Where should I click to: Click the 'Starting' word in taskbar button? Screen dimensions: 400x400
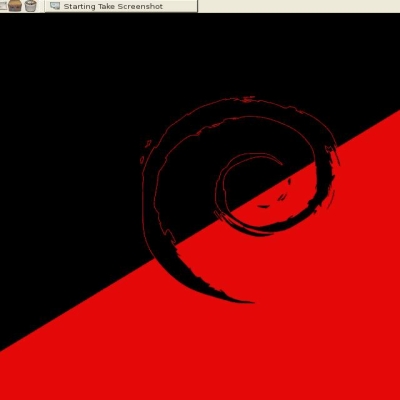coord(79,7)
